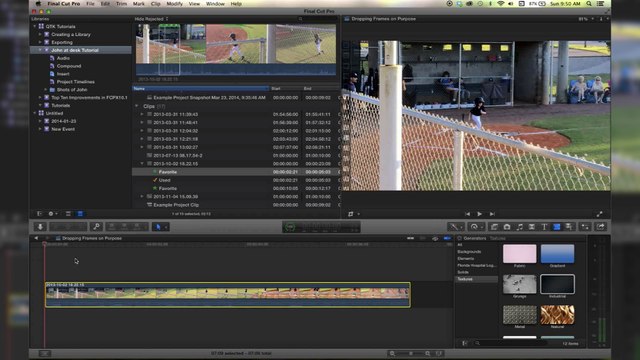Open the keyword editor key icon
The height and width of the screenshot is (360, 640).
(96, 227)
